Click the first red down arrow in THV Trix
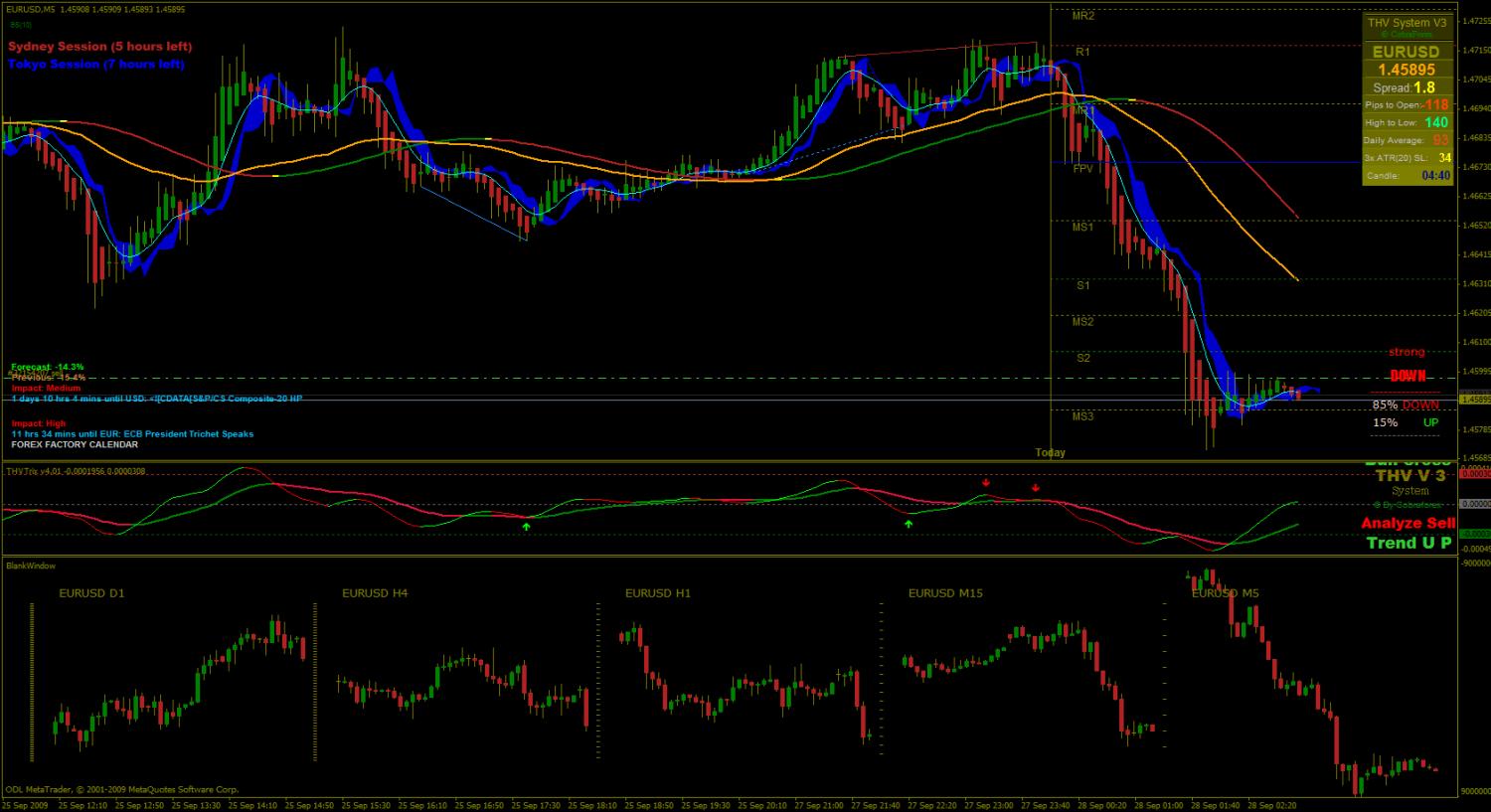The height and width of the screenshot is (812, 1491). (985, 483)
